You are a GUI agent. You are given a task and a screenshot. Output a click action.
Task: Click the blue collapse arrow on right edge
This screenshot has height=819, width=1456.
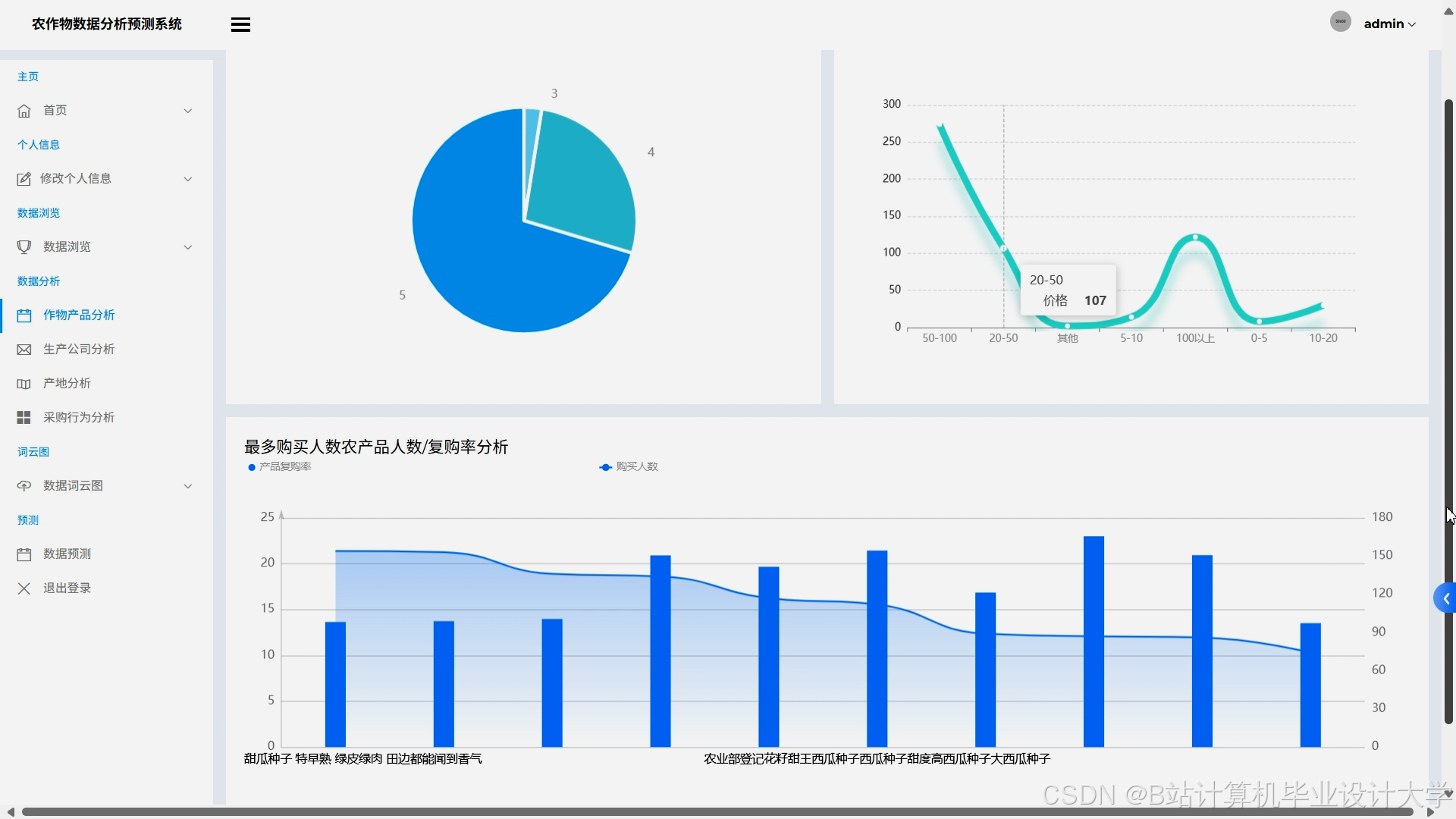click(1447, 598)
